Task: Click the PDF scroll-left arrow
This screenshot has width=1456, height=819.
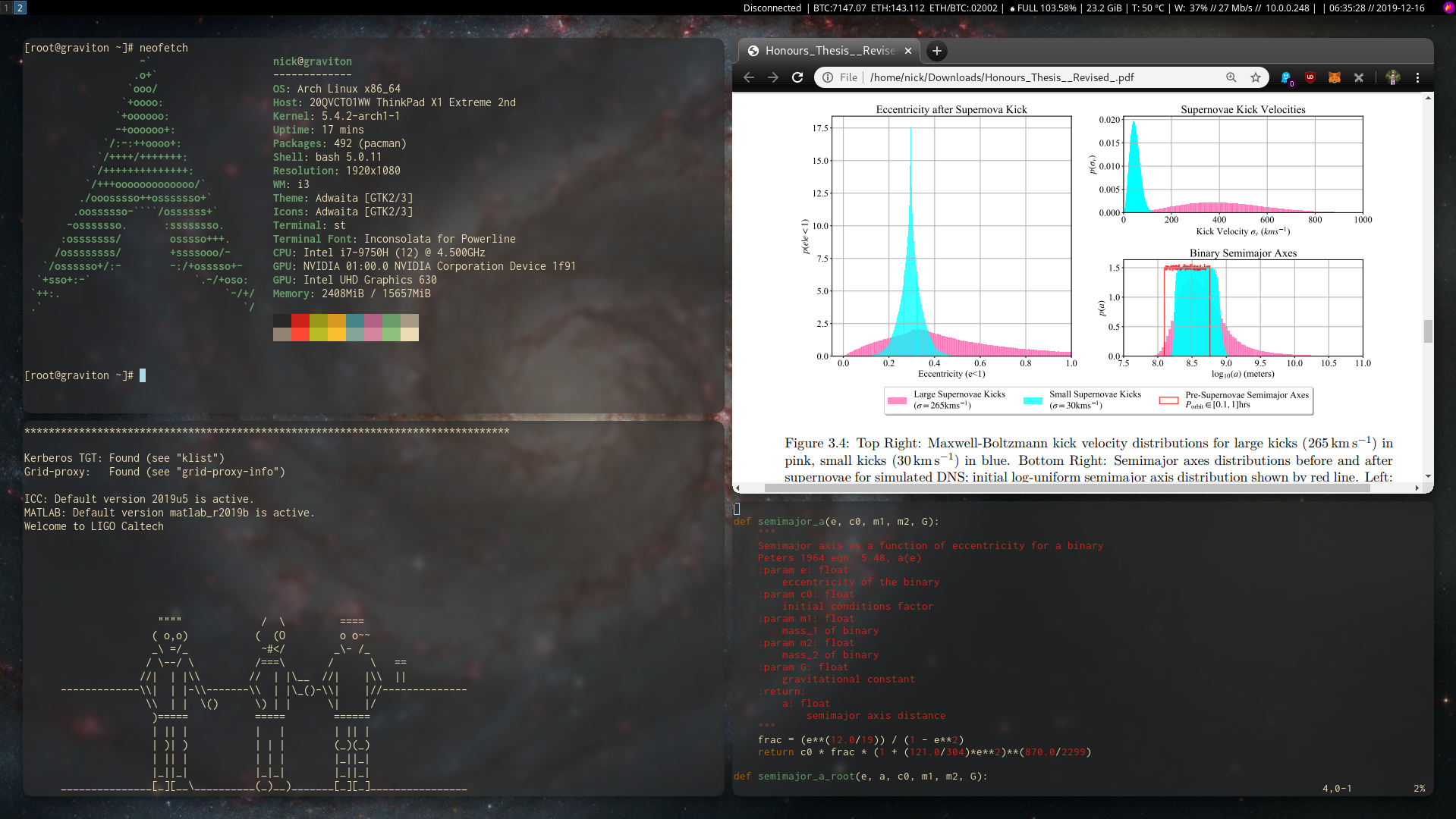Action: click(x=737, y=488)
